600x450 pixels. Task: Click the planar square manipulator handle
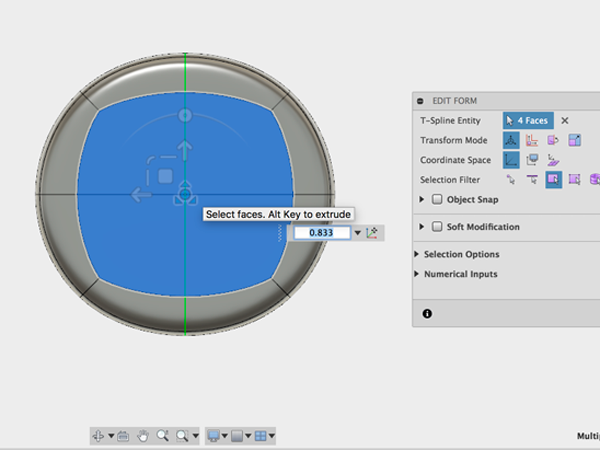pyautogui.click(x=165, y=176)
